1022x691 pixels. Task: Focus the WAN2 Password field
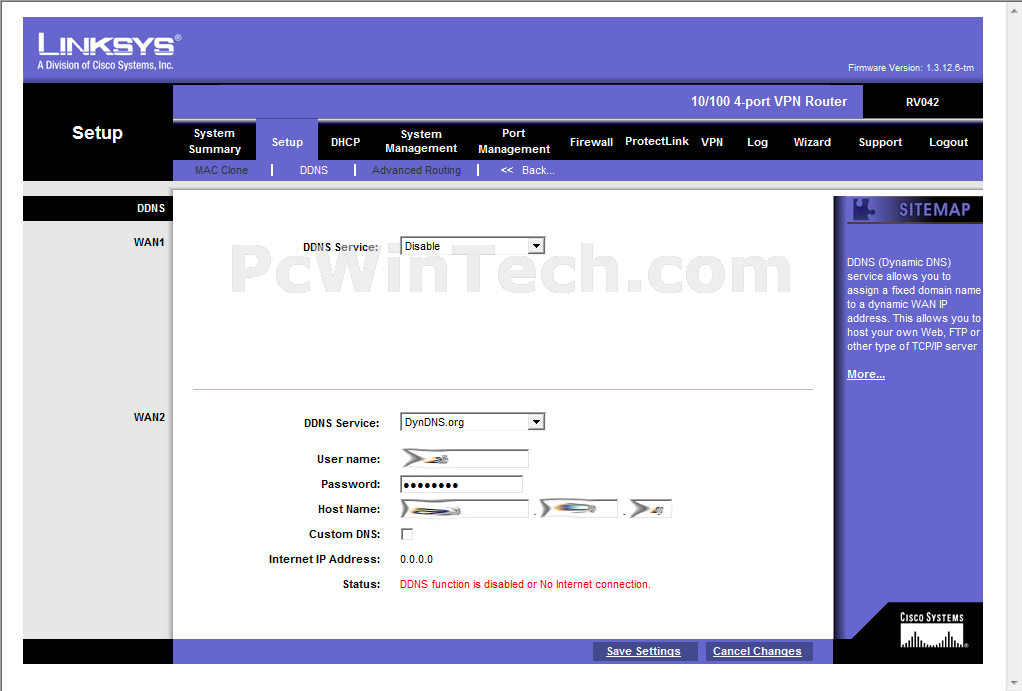pos(461,484)
